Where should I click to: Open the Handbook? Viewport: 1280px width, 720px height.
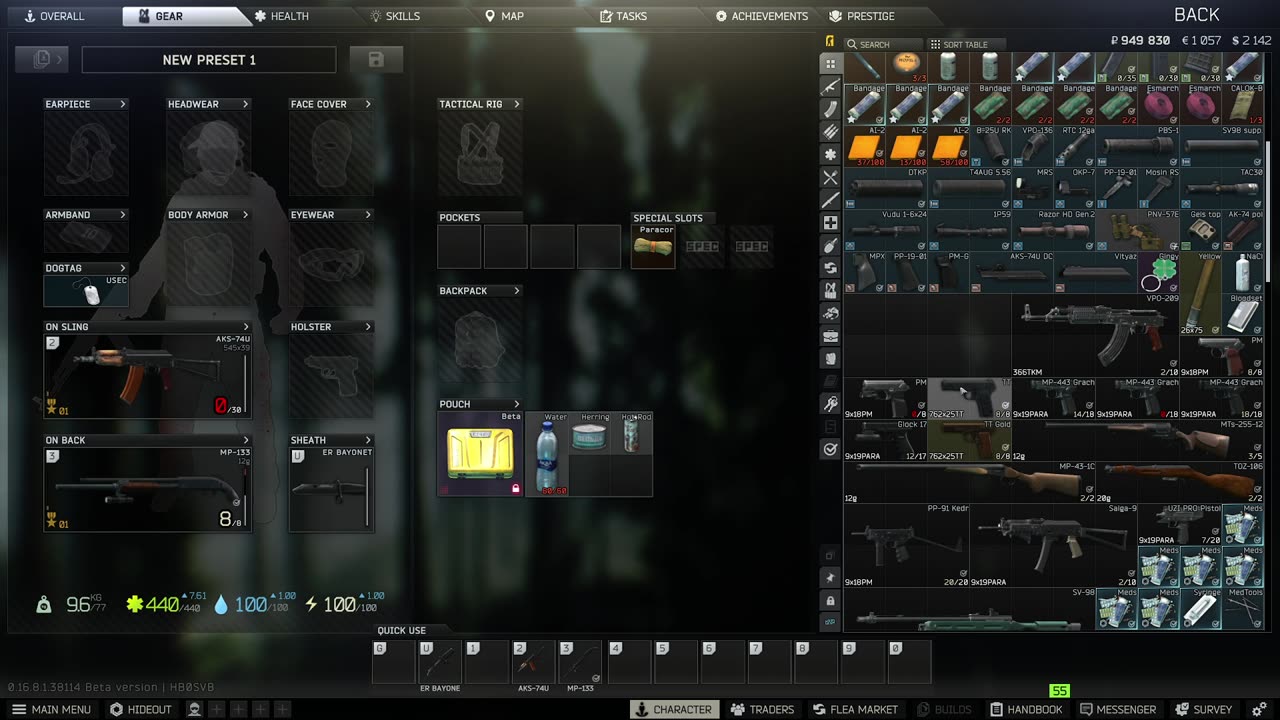(x=1025, y=710)
